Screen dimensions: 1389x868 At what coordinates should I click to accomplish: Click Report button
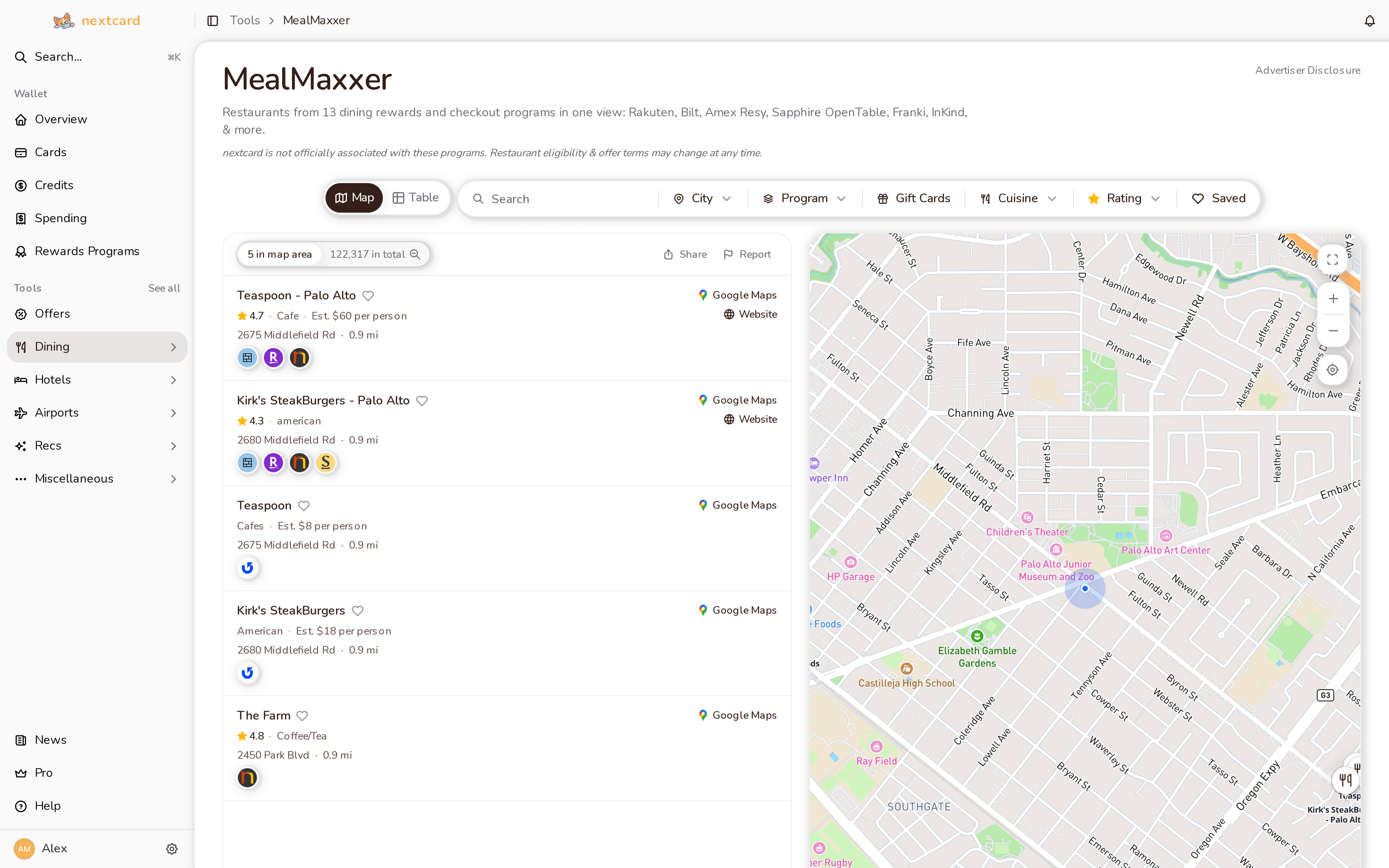[x=747, y=254]
